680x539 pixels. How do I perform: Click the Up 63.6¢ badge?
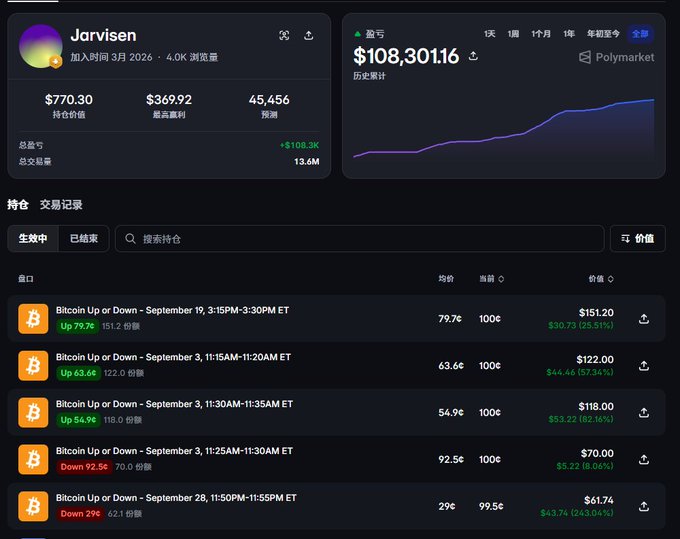(78, 373)
